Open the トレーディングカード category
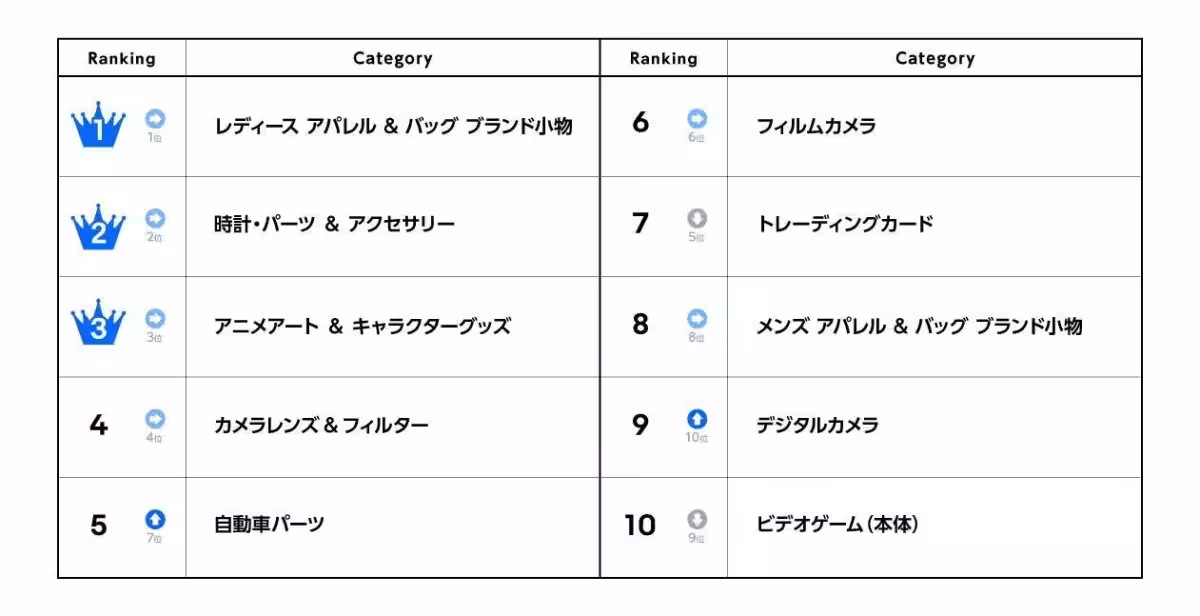The width and height of the screenshot is (1200, 616). pos(844,224)
